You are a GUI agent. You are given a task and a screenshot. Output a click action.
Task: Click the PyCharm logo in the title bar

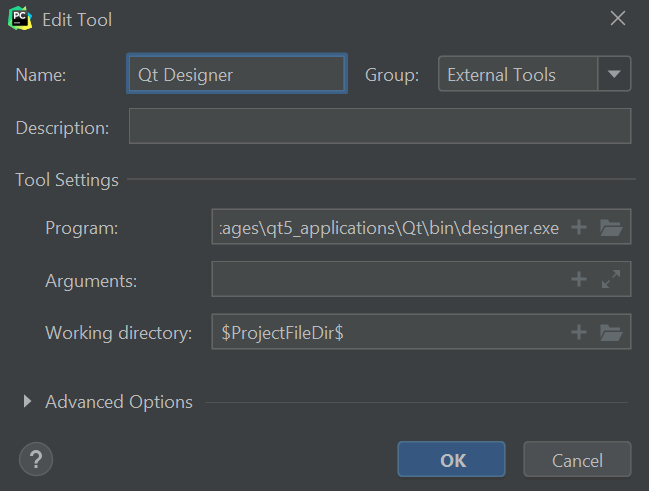tap(19, 19)
